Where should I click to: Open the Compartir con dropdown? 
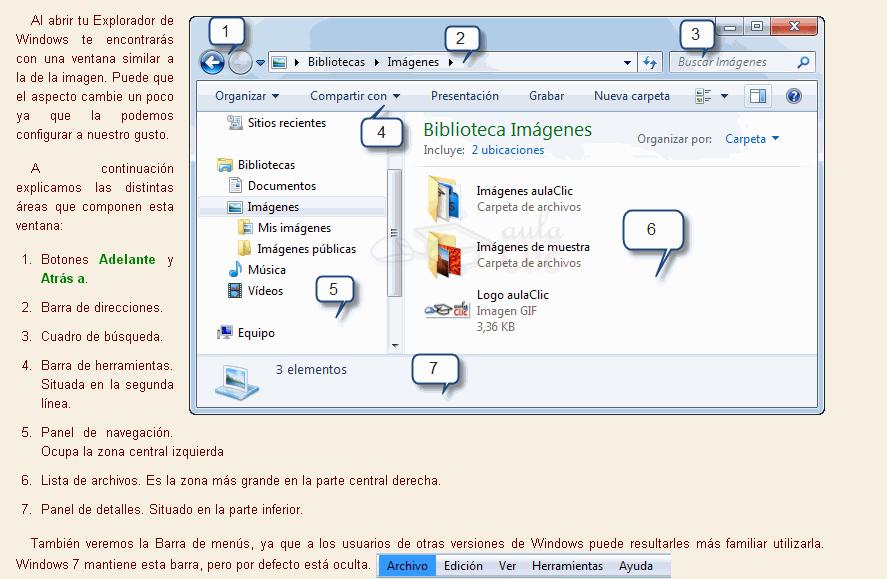354,96
